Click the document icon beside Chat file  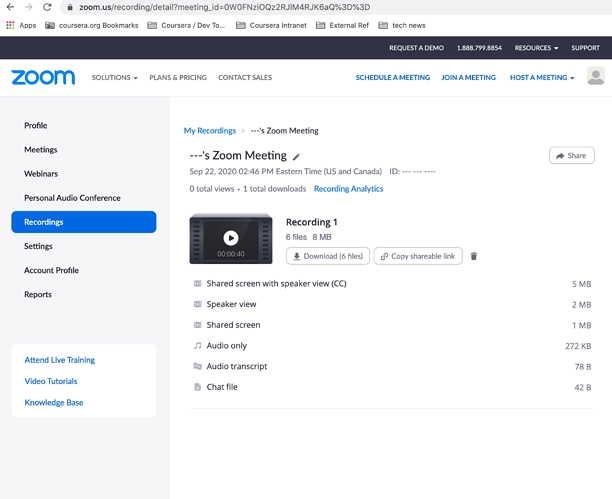pyautogui.click(x=197, y=387)
